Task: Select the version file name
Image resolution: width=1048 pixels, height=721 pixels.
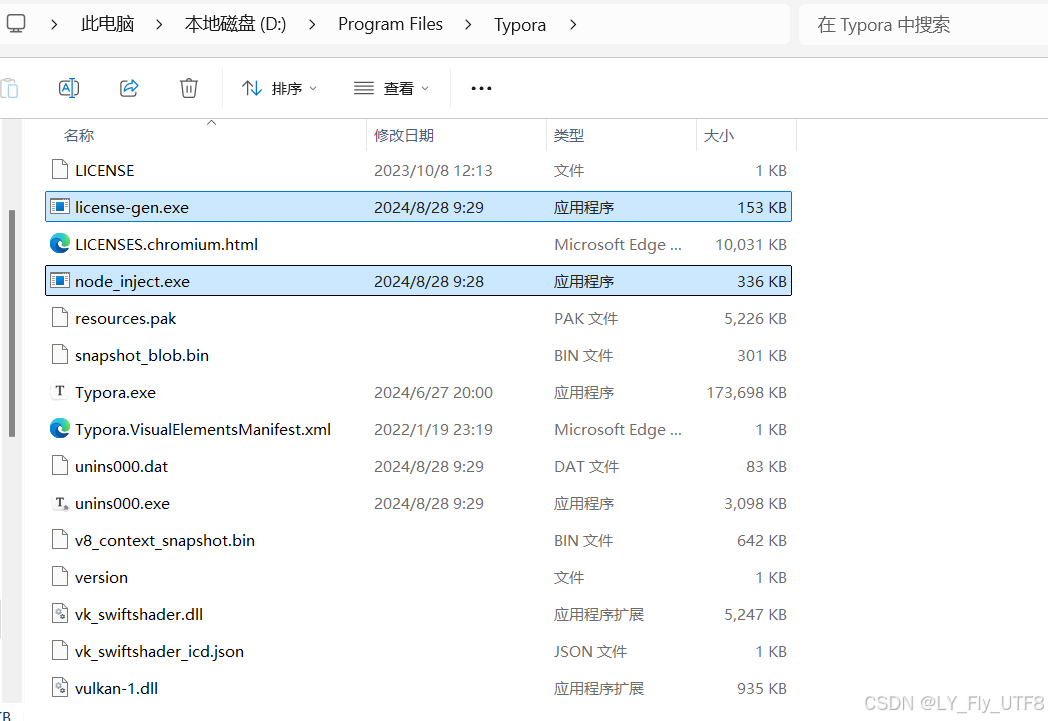Action: [101, 577]
